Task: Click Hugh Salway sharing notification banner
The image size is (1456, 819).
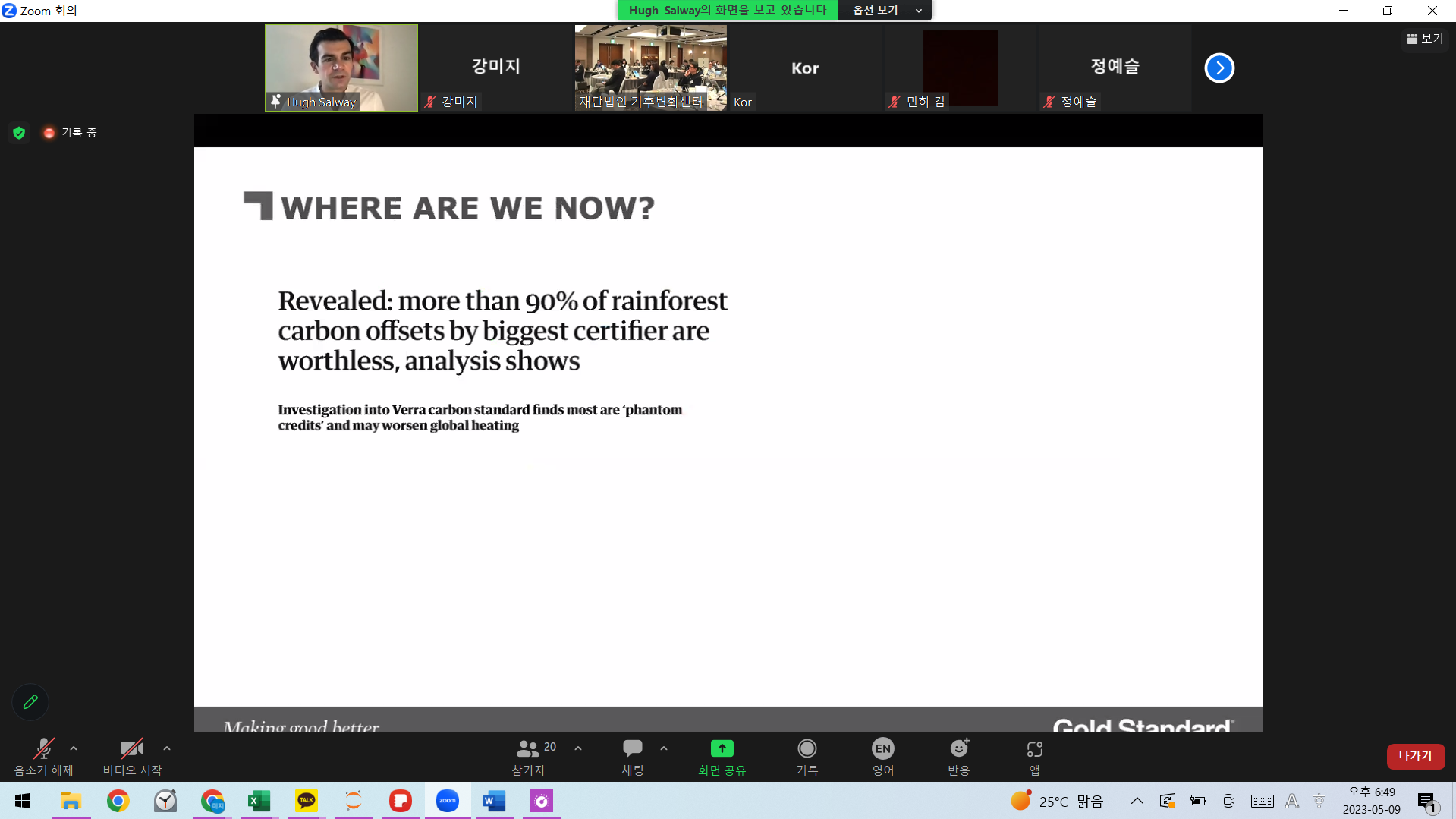Action: (x=728, y=10)
